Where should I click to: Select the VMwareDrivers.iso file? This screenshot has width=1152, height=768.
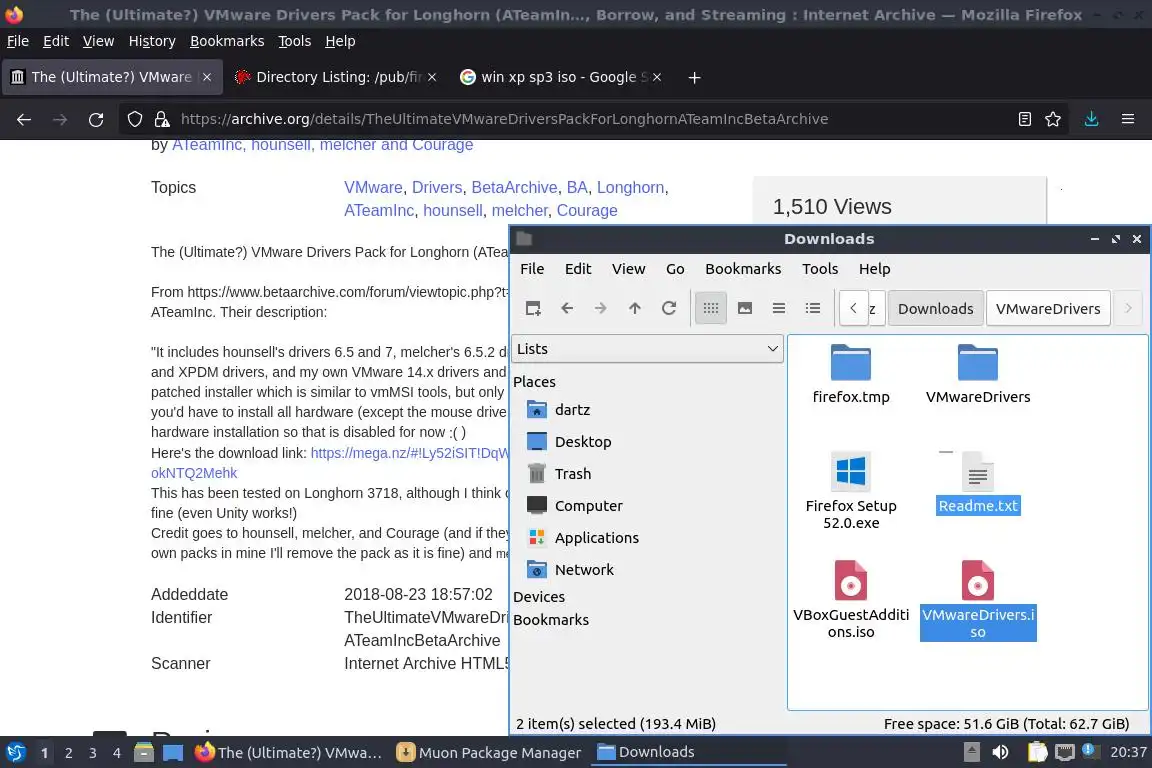978,599
